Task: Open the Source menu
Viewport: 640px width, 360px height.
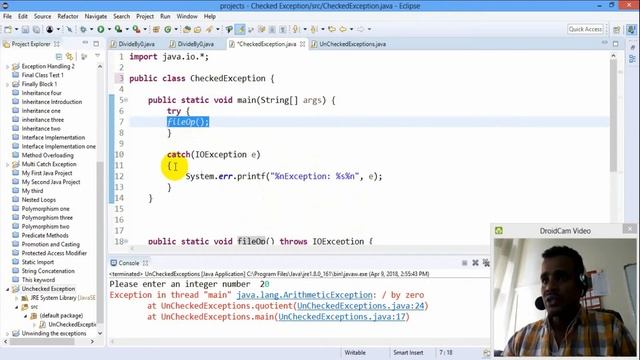Action: (x=42, y=16)
